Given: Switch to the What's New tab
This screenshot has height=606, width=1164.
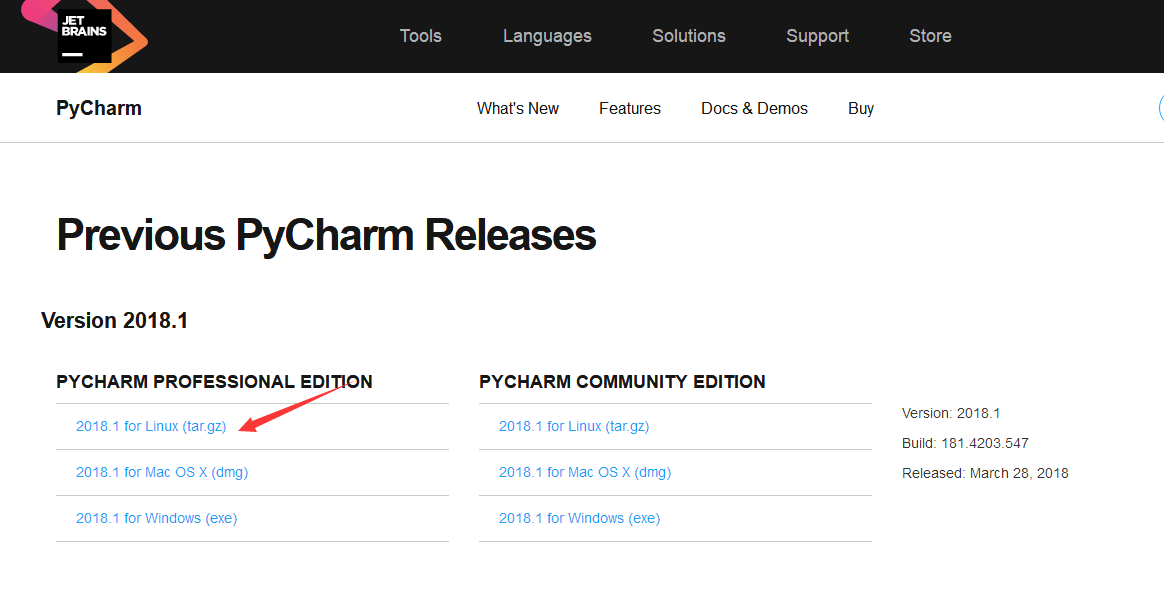Looking at the screenshot, I should tap(517, 108).
